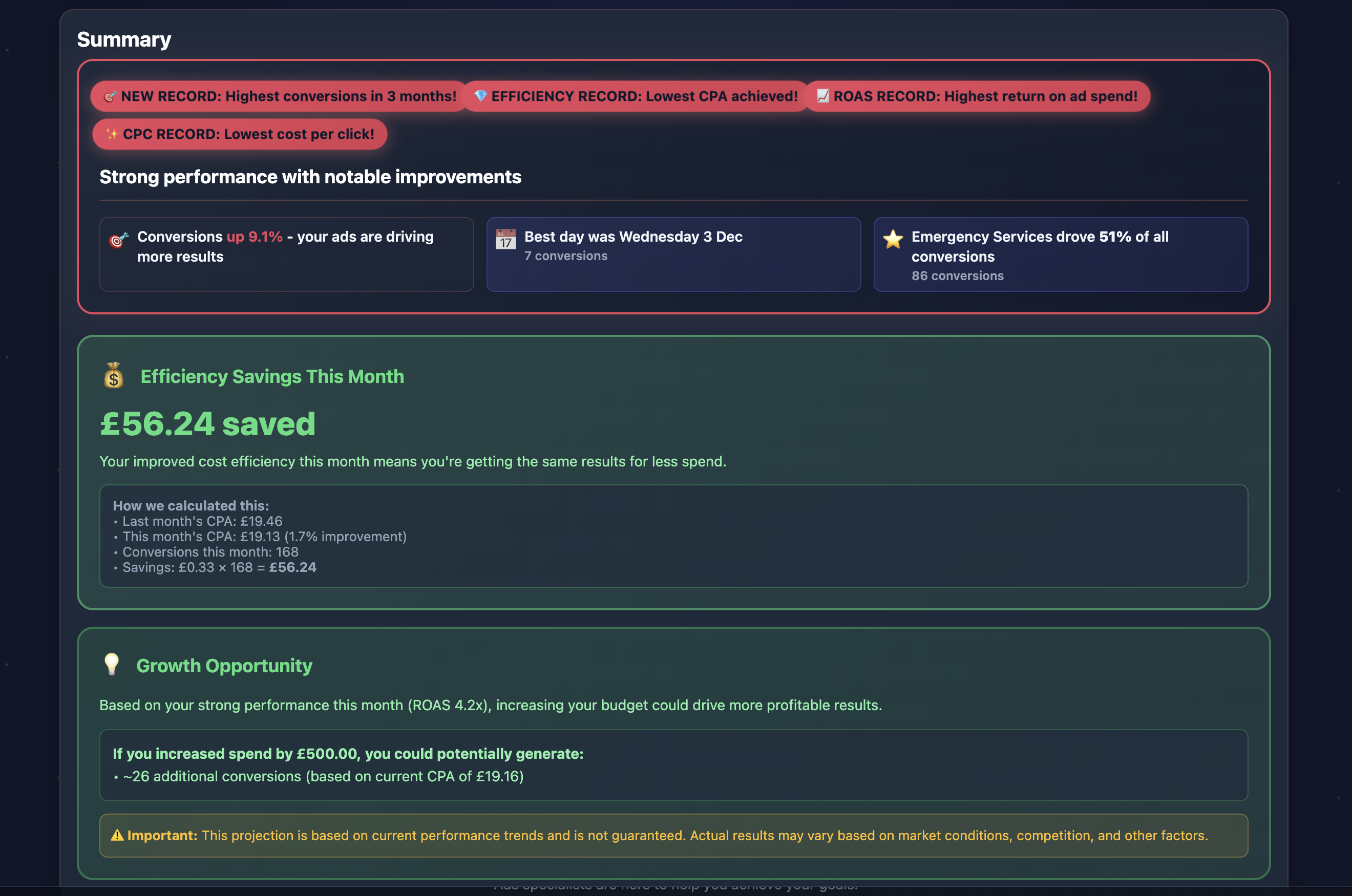
Task: Click the £56.24 saved figure
Action: click(208, 423)
